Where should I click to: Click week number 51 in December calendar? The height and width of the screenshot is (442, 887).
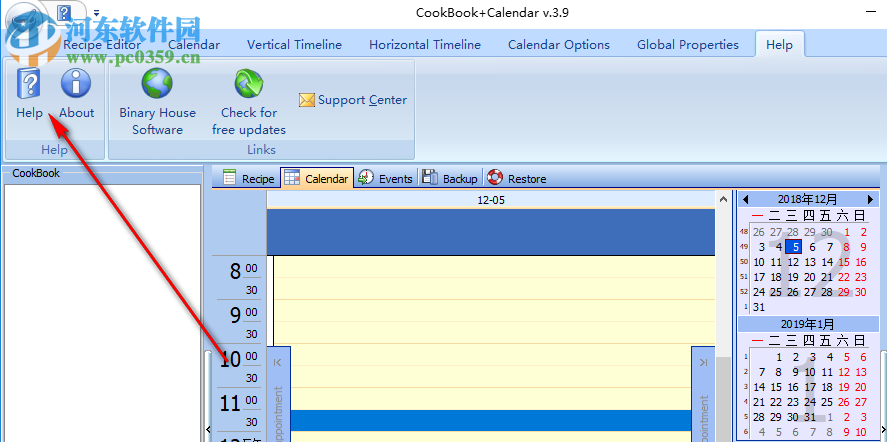point(743,277)
